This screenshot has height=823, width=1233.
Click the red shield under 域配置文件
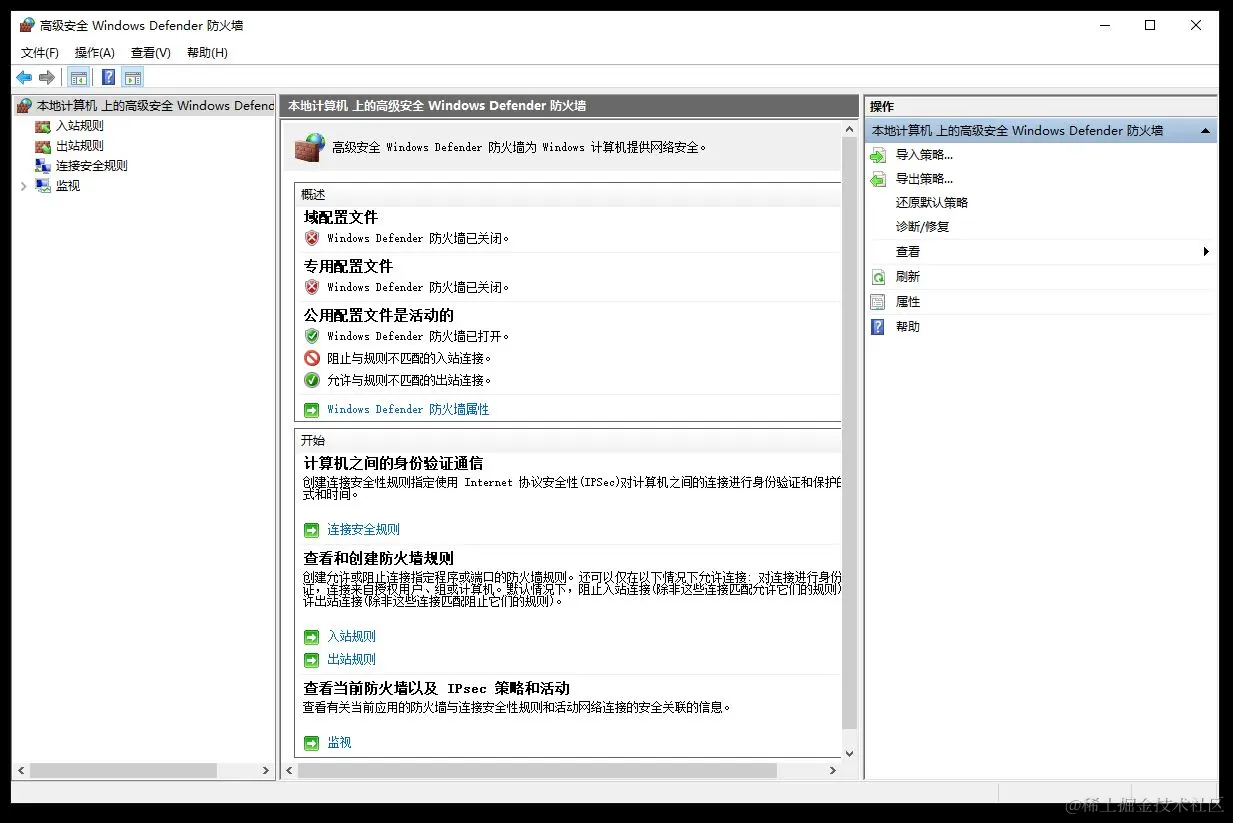click(x=312, y=238)
